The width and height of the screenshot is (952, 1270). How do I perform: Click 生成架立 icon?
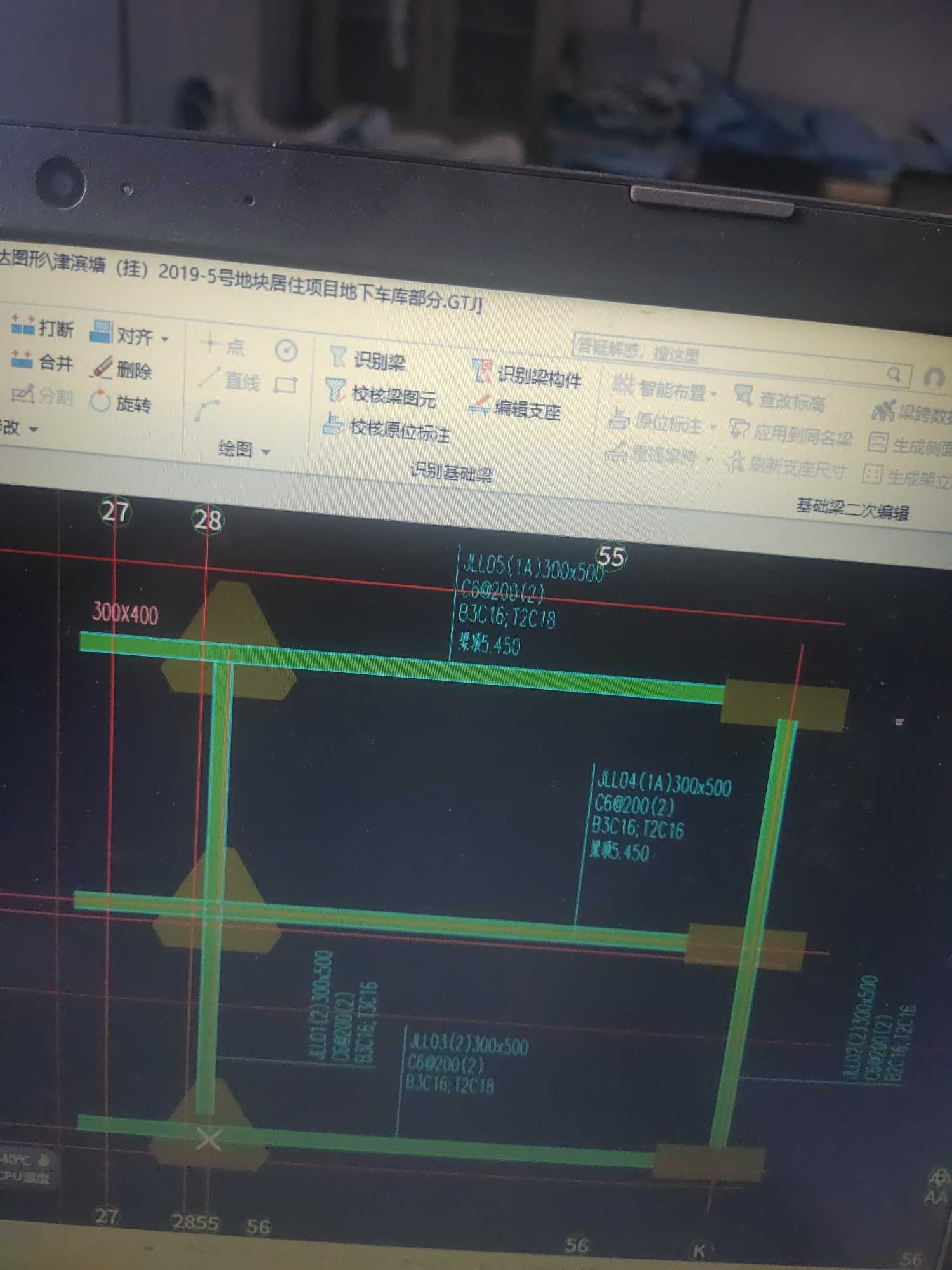pos(873,473)
